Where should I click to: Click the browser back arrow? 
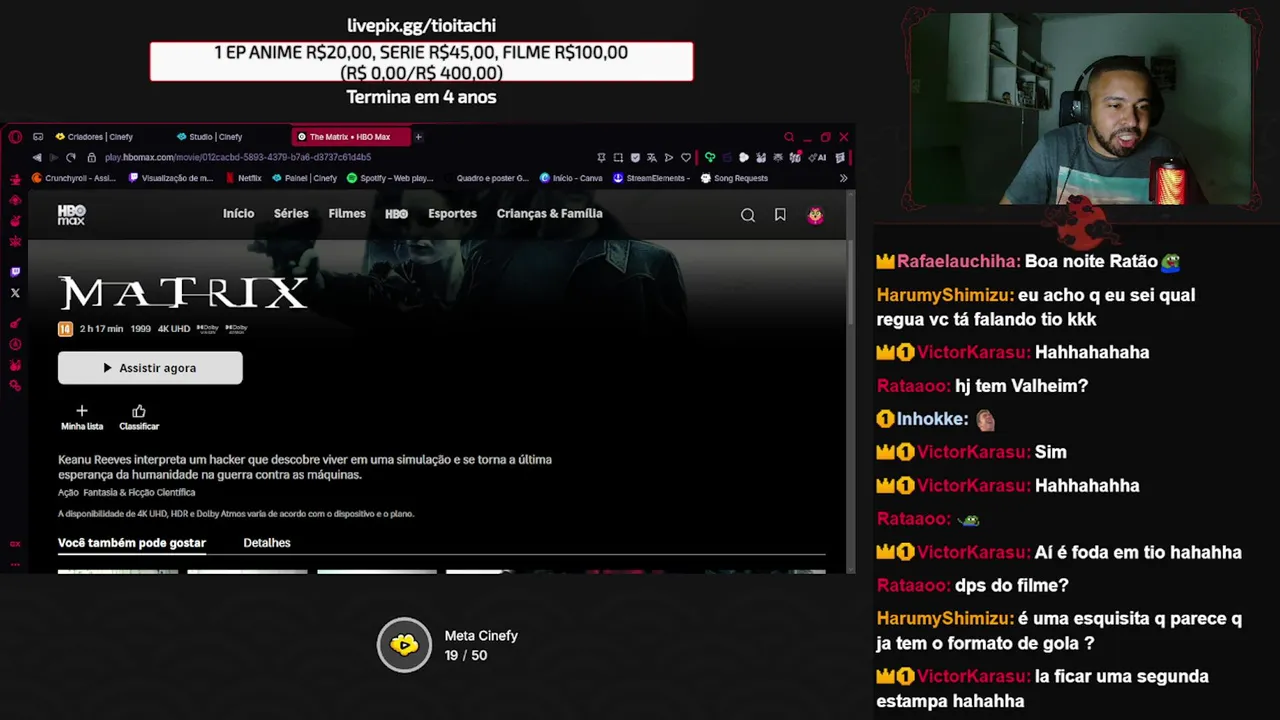click(37, 157)
